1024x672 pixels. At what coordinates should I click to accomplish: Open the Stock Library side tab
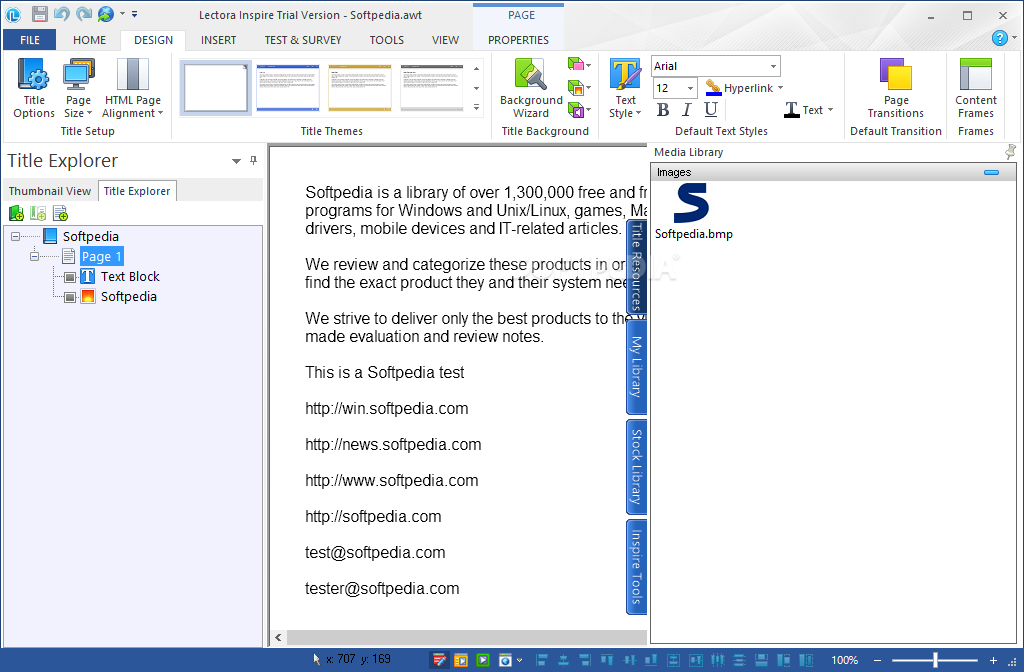637,467
